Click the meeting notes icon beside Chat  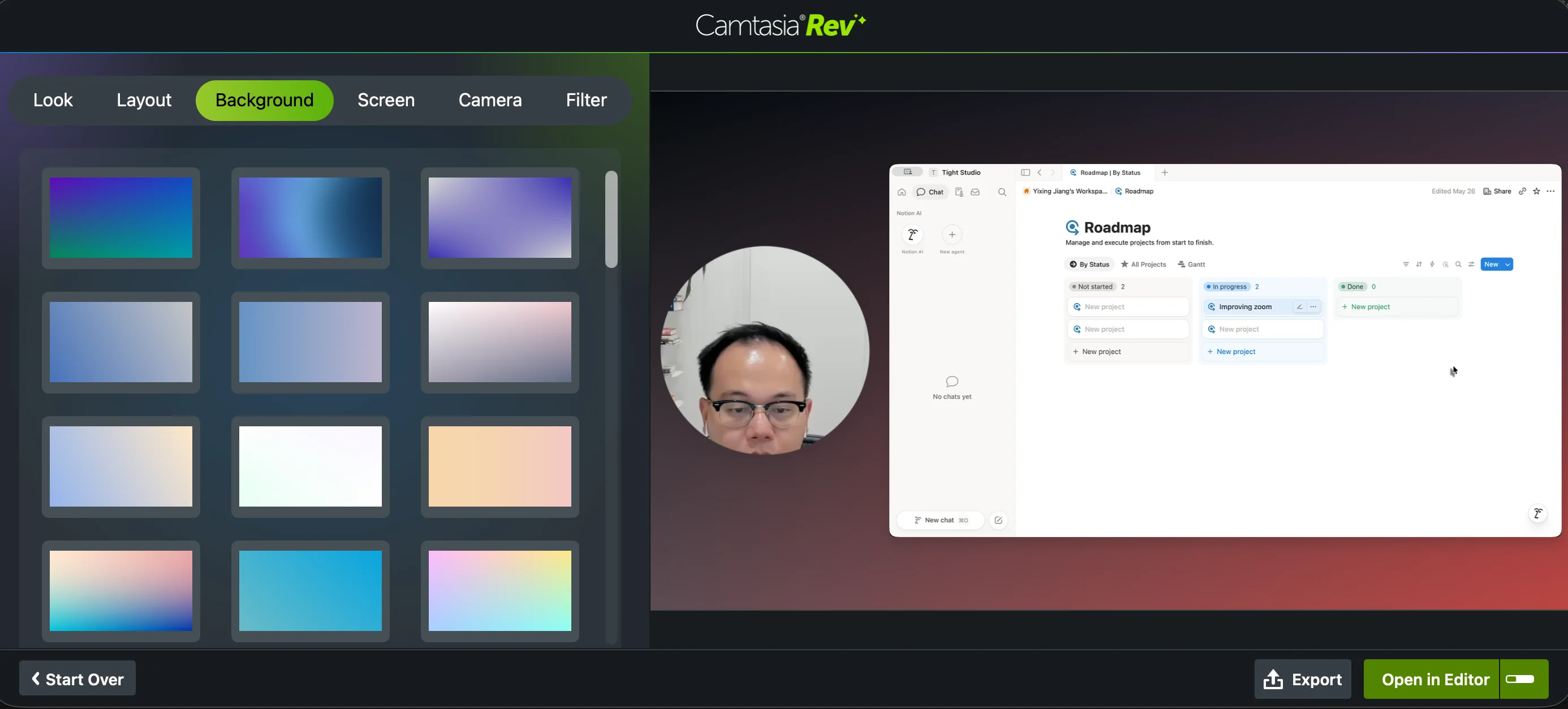click(x=959, y=192)
